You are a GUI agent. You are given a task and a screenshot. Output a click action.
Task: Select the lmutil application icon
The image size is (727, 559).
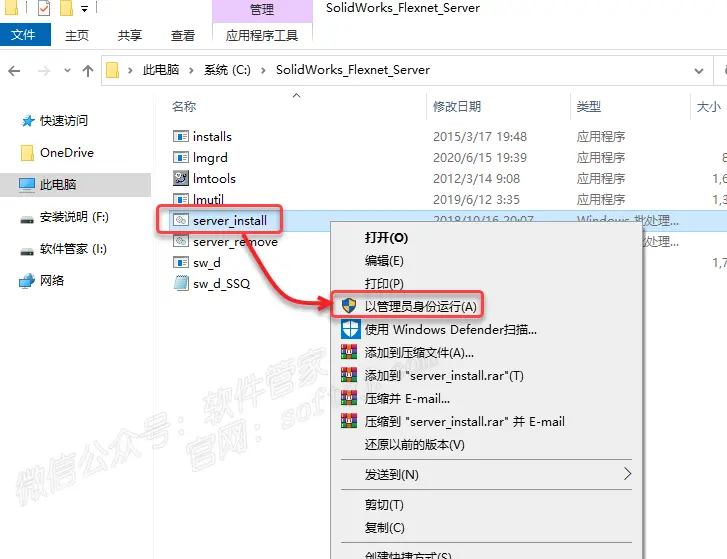[181, 199]
